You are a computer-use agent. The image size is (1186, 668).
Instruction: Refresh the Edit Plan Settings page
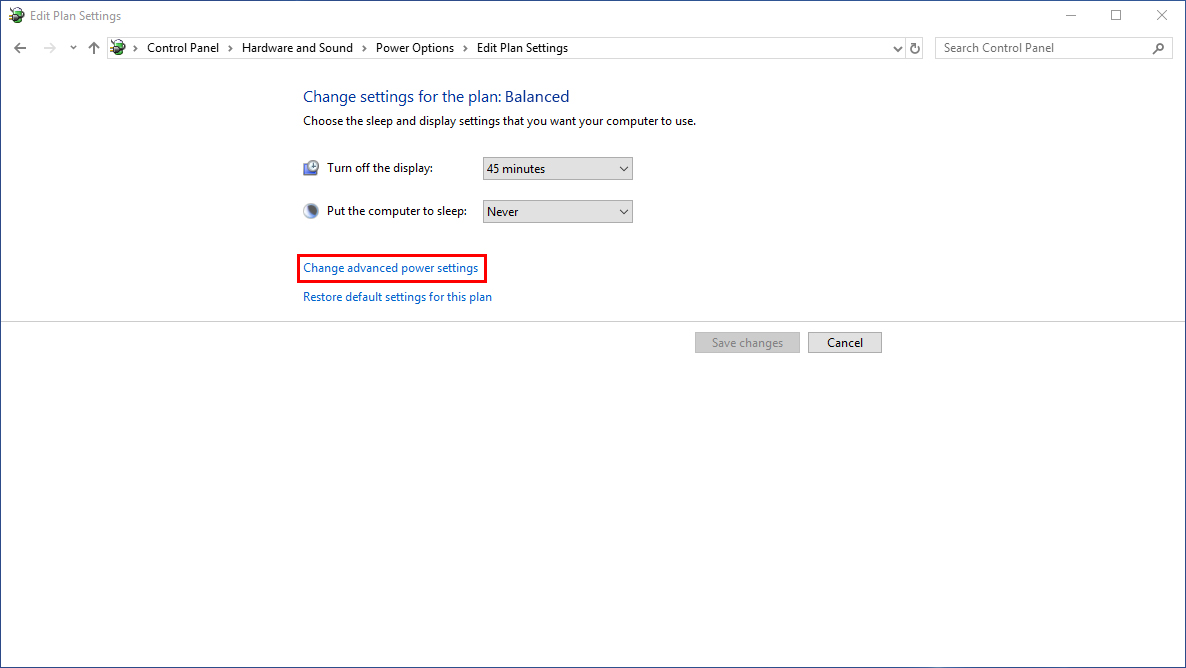914,48
